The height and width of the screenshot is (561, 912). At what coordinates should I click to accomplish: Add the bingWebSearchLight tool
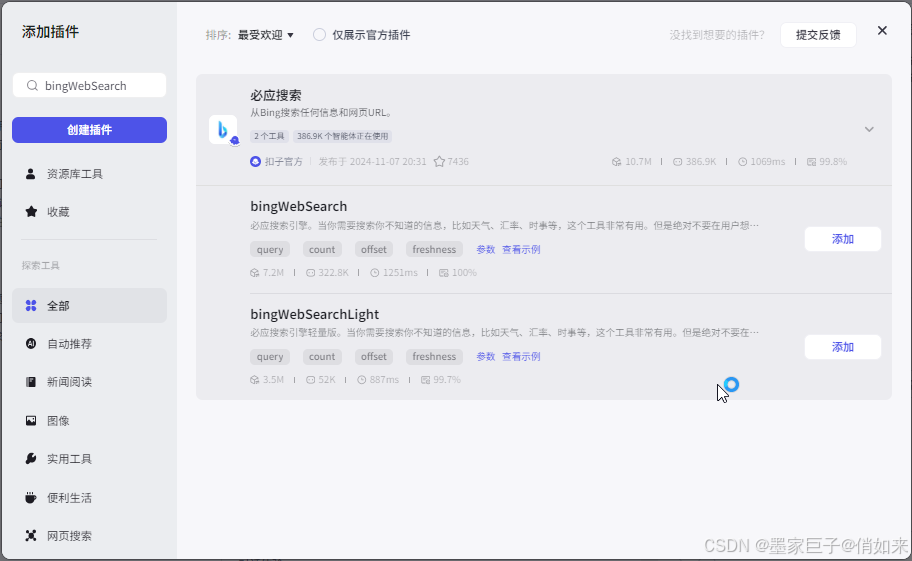[x=843, y=347]
